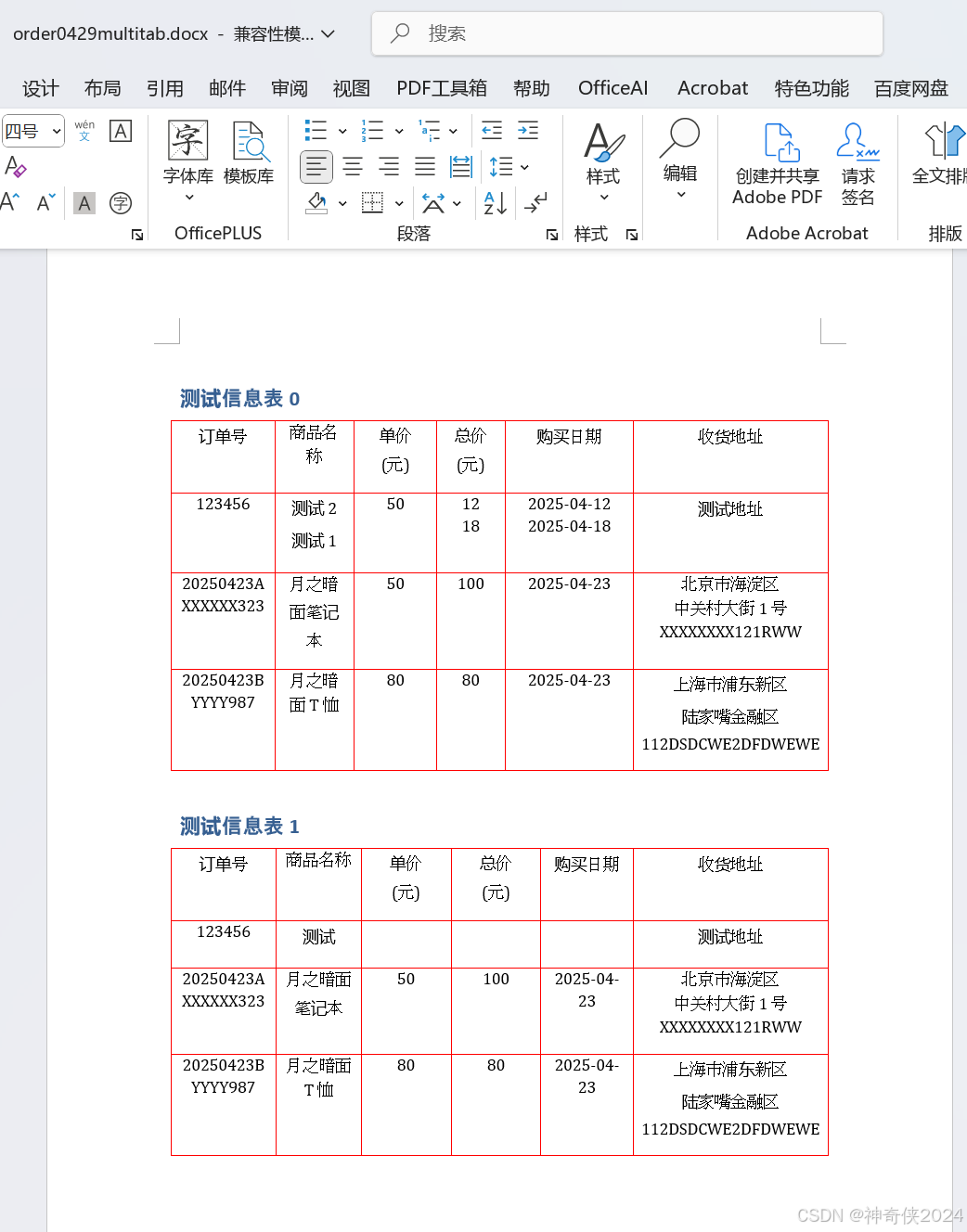Expand numbering style dropdown
The width and height of the screenshot is (967, 1232).
[399, 131]
